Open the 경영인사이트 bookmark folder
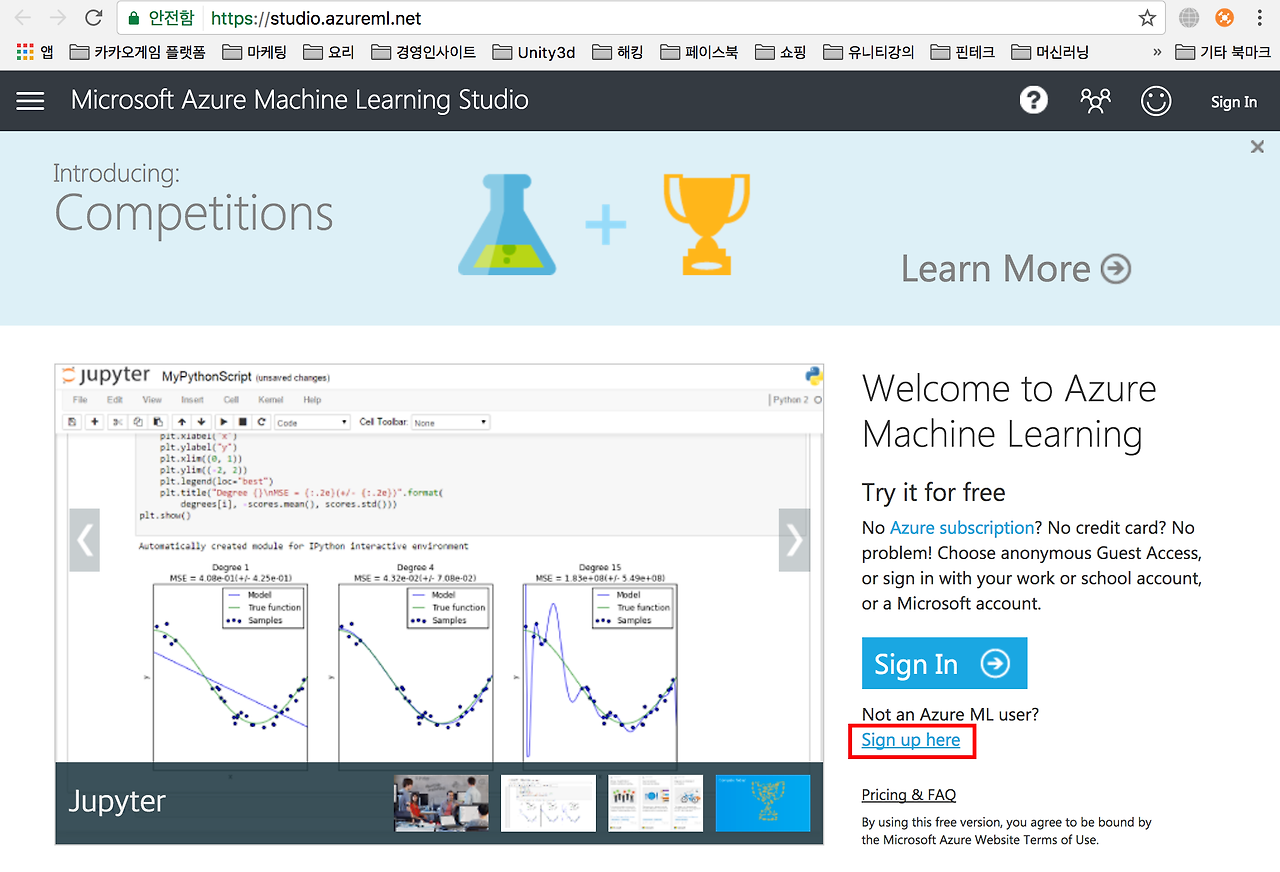The width and height of the screenshot is (1280, 872). [423, 52]
